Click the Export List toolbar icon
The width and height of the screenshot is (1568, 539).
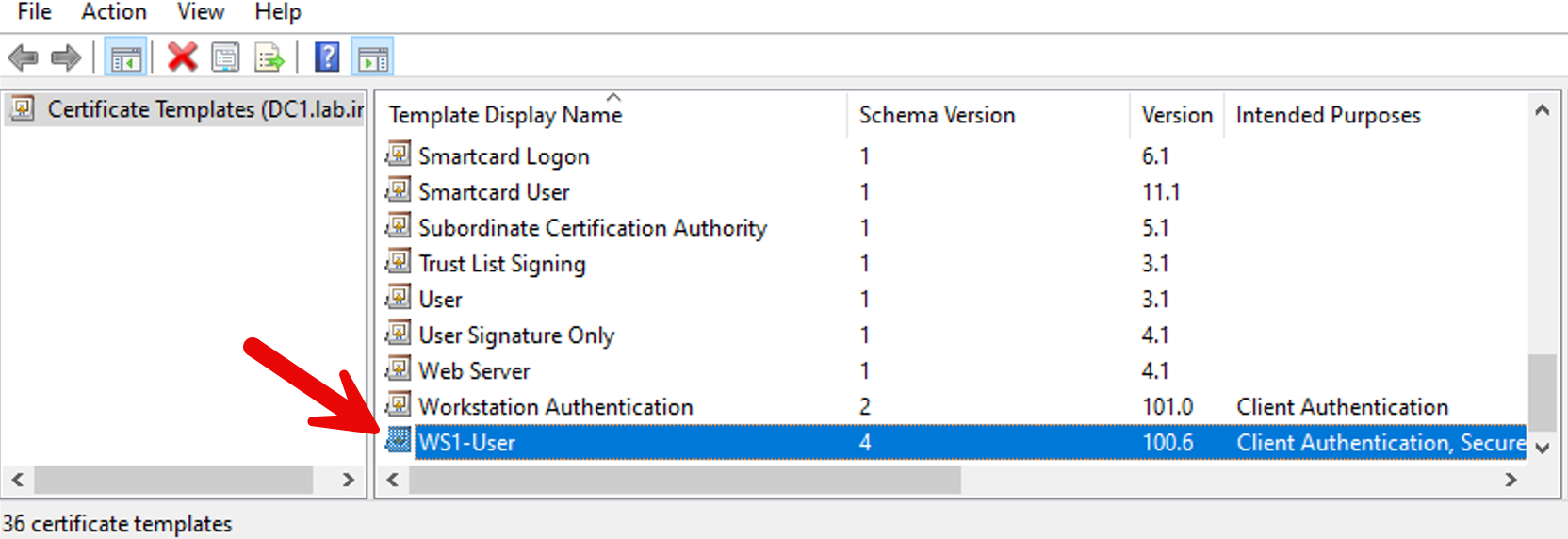coord(269,58)
